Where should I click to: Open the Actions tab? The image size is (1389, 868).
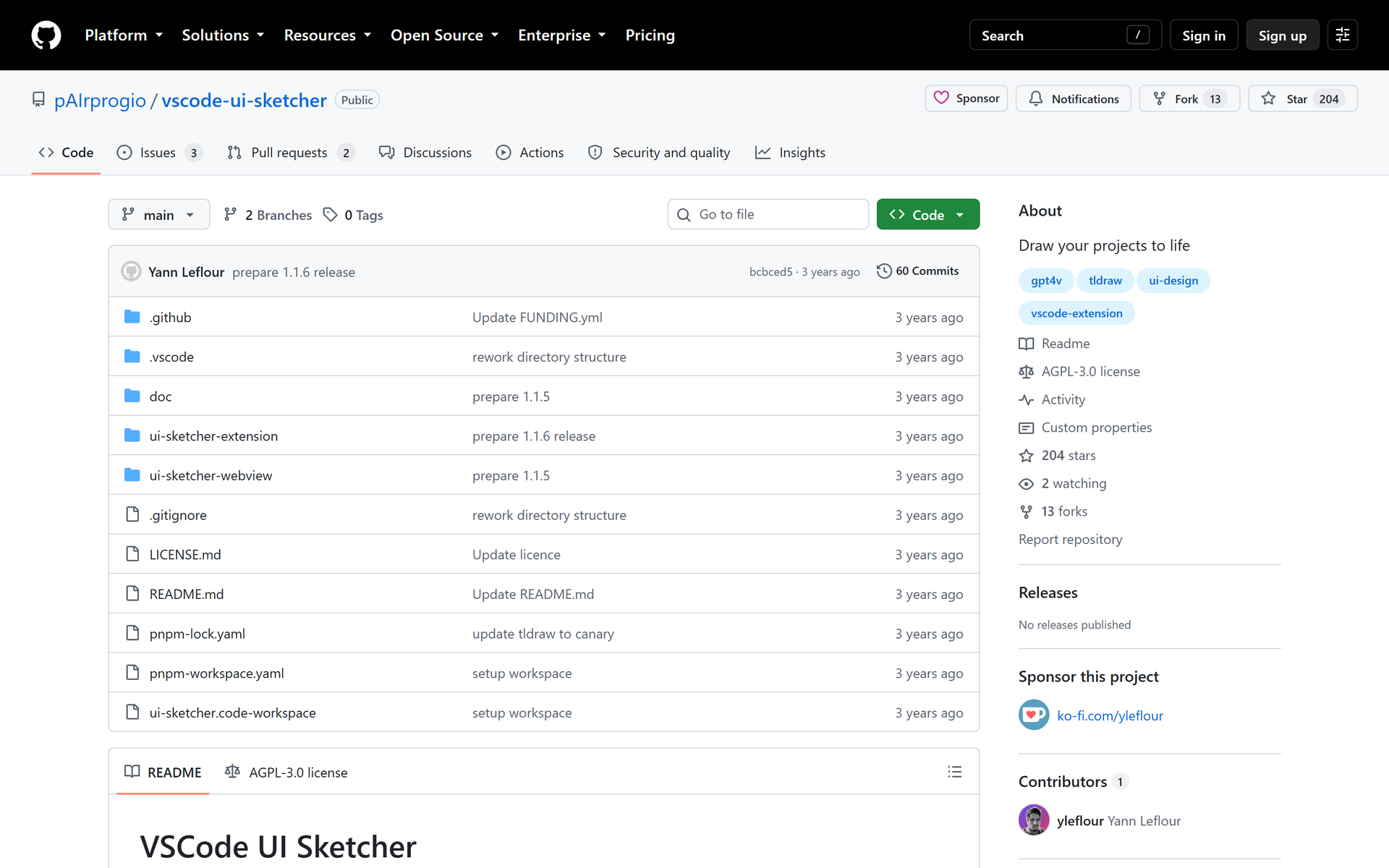(x=530, y=153)
